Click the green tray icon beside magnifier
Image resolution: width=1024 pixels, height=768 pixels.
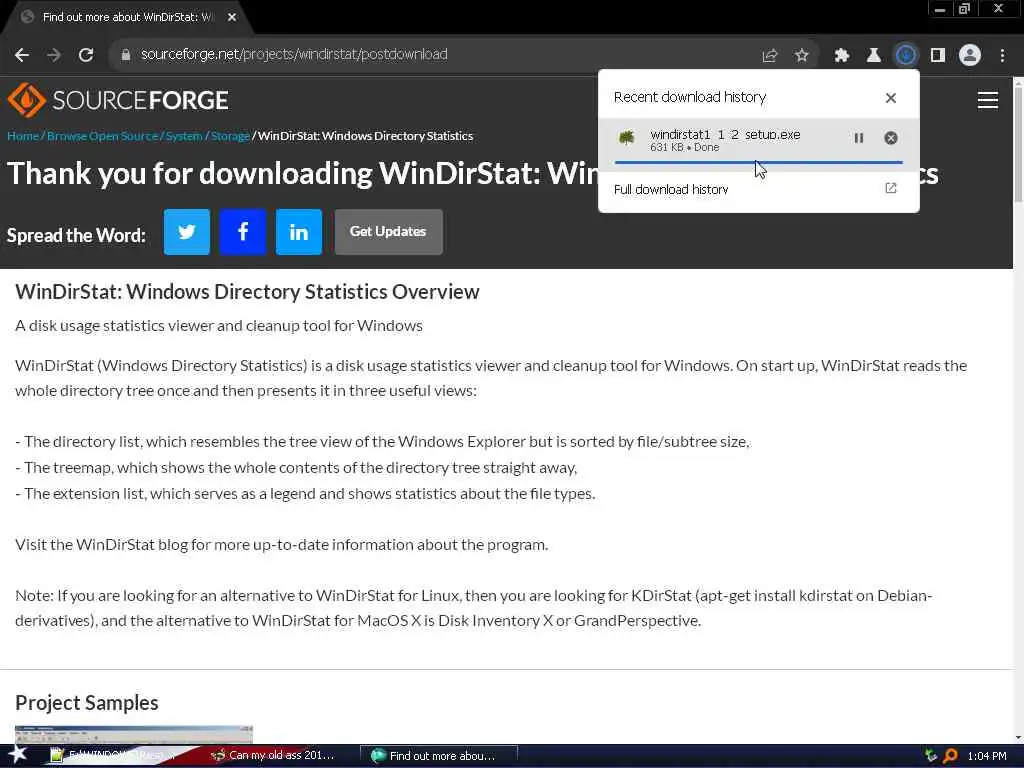pyautogui.click(x=931, y=756)
